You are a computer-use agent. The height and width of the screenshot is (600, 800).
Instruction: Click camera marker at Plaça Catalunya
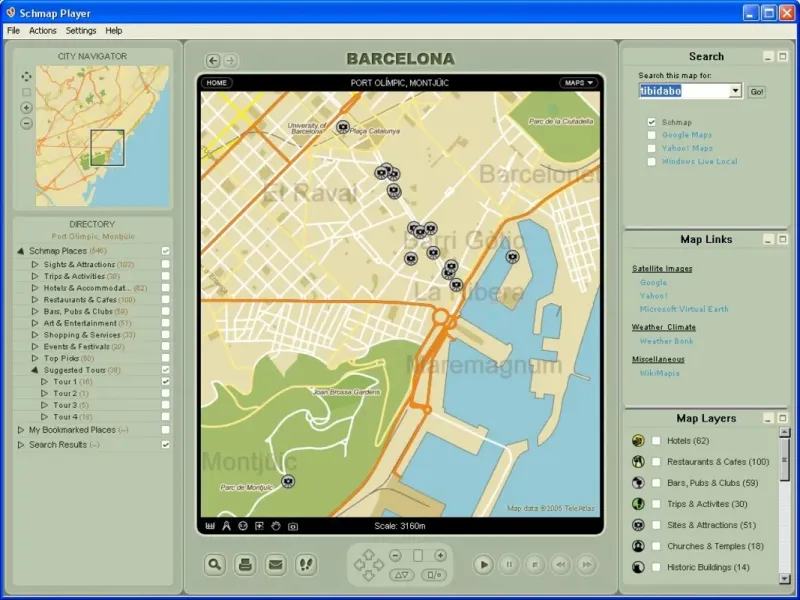pos(343,127)
